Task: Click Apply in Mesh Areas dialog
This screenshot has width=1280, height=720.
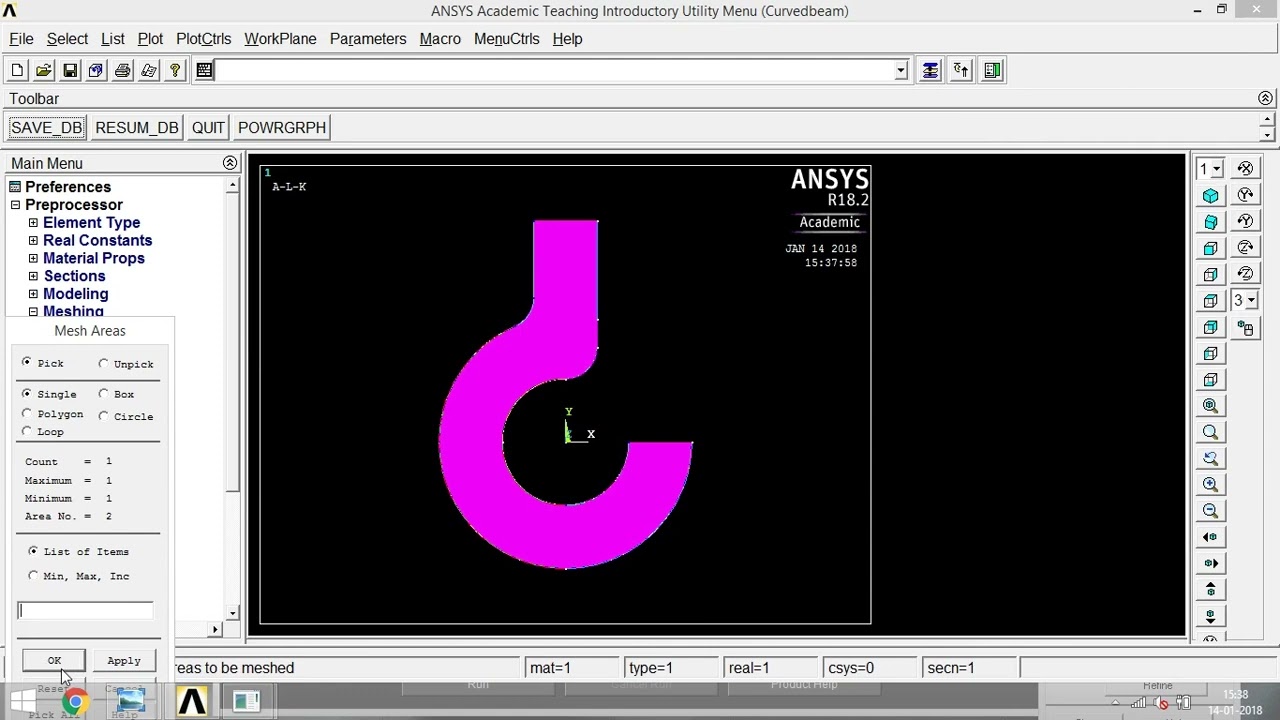Action: click(x=124, y=660)
